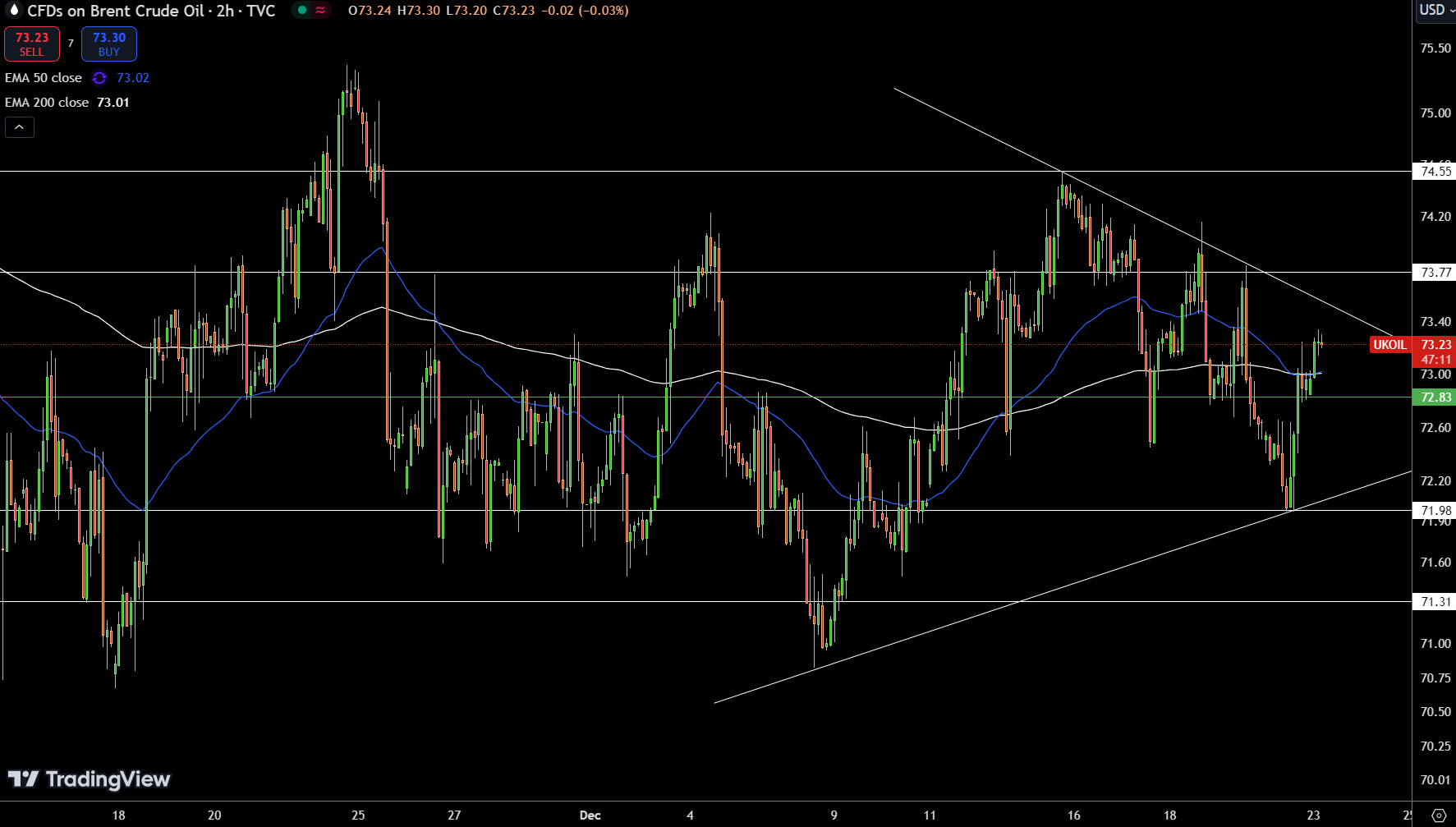Click the Dec label on time axis

tap(590, 816)
